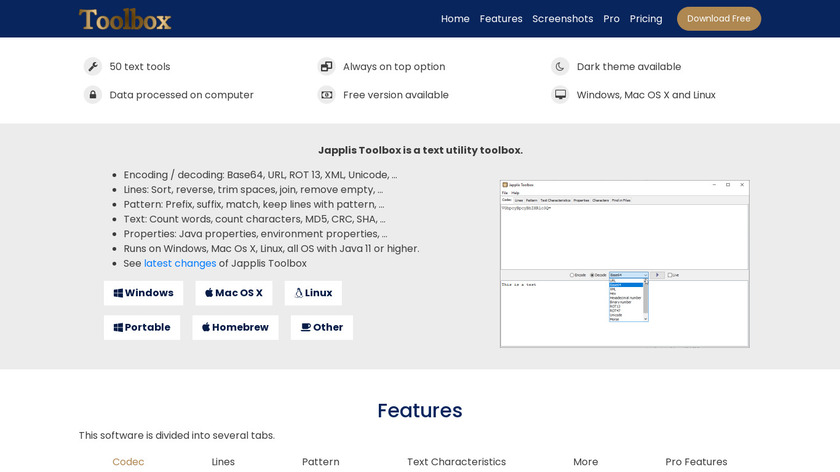Click the Always on top option icon
The height and width of the screenshot is (472, 840).
point(326,67)
